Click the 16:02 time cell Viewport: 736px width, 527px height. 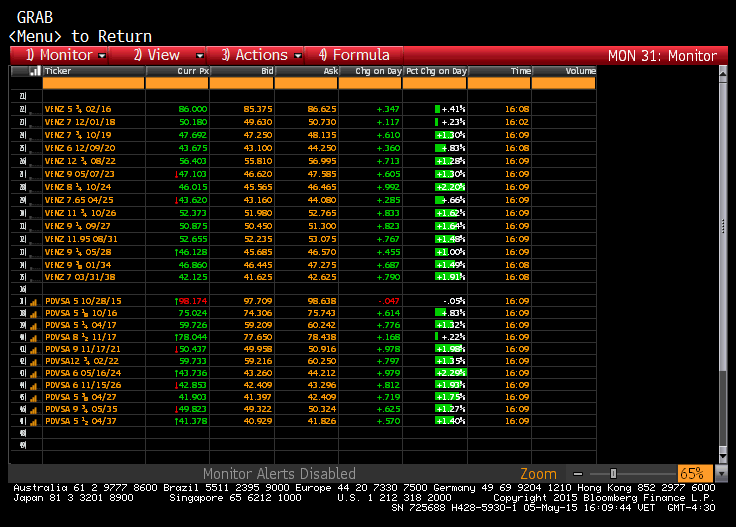point(517,122)
